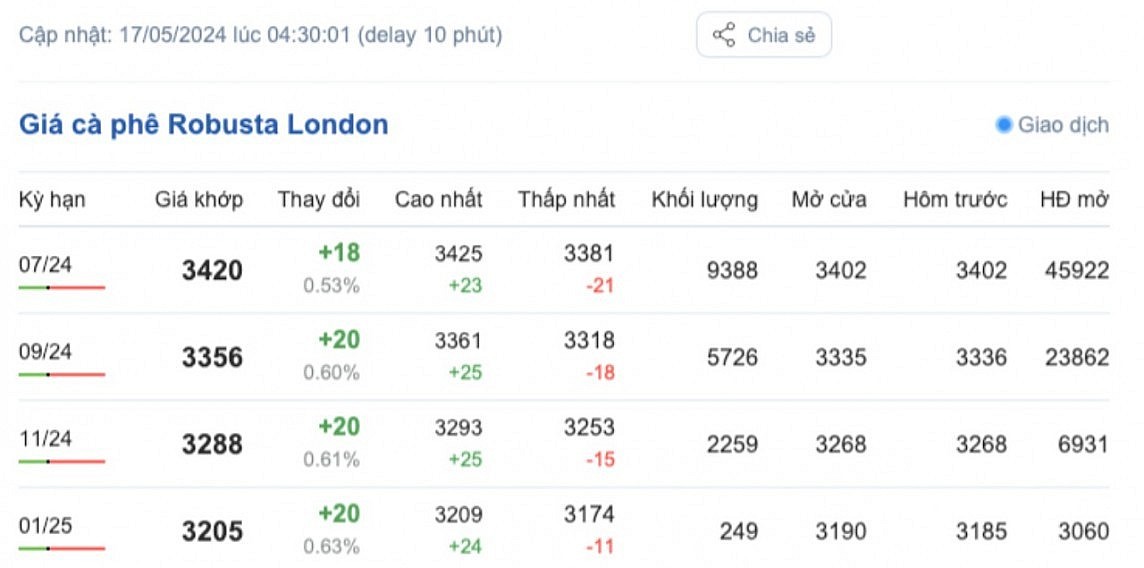1144x568 pixels.
Task: Click the price range bar under 07/24
Action: pos(62,288)
